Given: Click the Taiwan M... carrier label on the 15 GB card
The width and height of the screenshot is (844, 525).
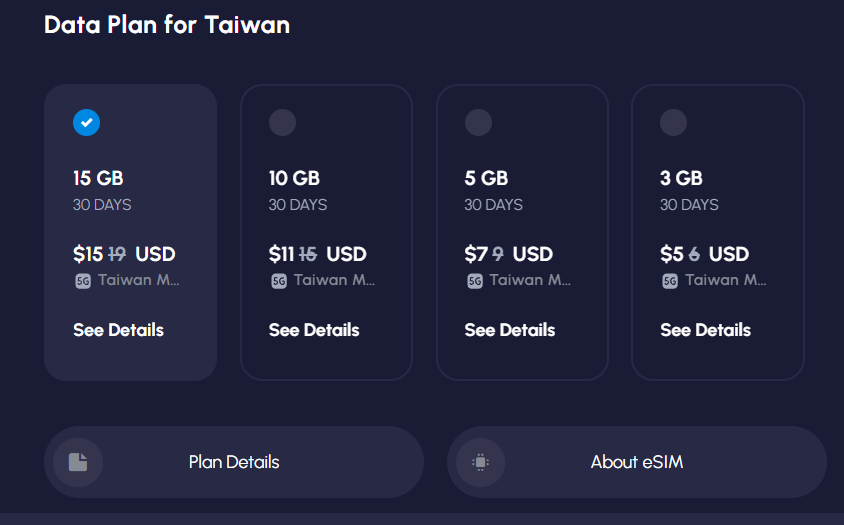Looking at the screenshot, I should pyautogui.click(x=139, y=280).
